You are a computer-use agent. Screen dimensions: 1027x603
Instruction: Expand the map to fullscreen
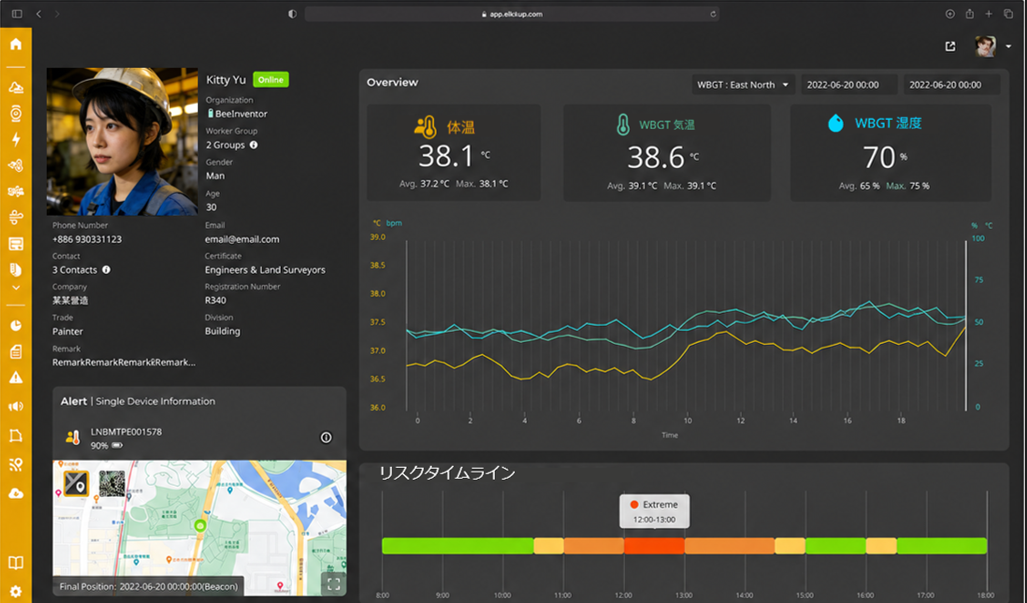click(x=333, y=584)
